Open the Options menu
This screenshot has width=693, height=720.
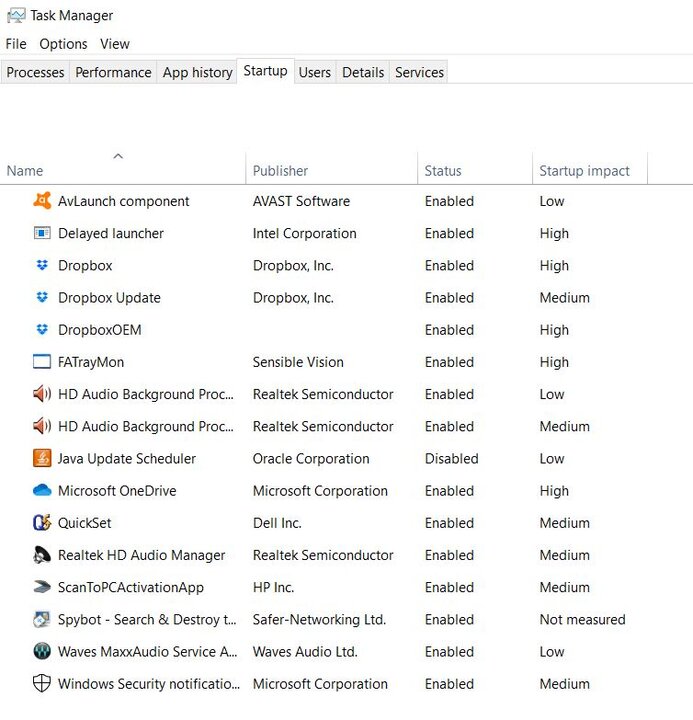coord(63,44)
